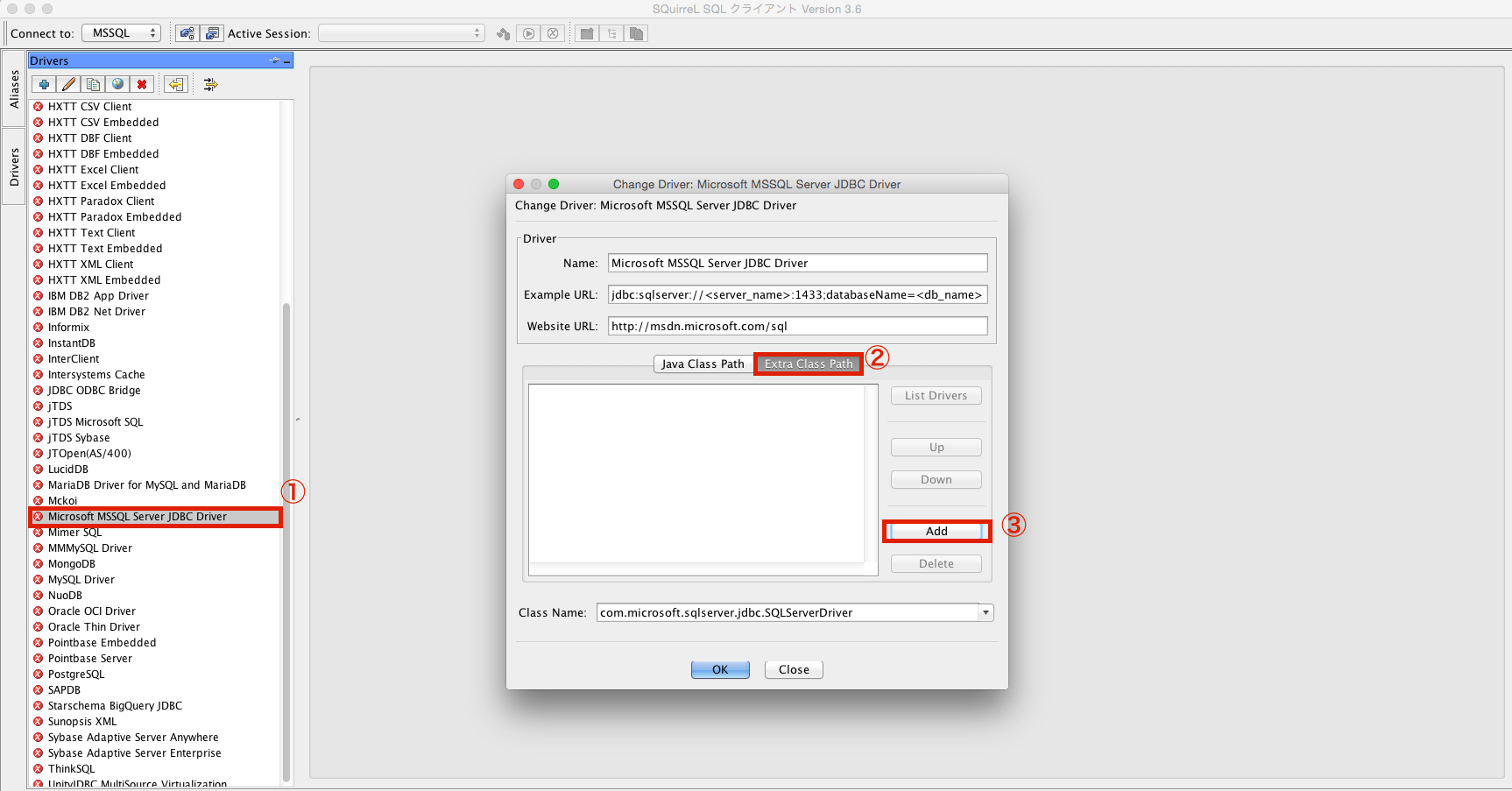1512x791 pixels.
Task: Select the JDBC ODBC Bridge row
Action: (156, 390)
